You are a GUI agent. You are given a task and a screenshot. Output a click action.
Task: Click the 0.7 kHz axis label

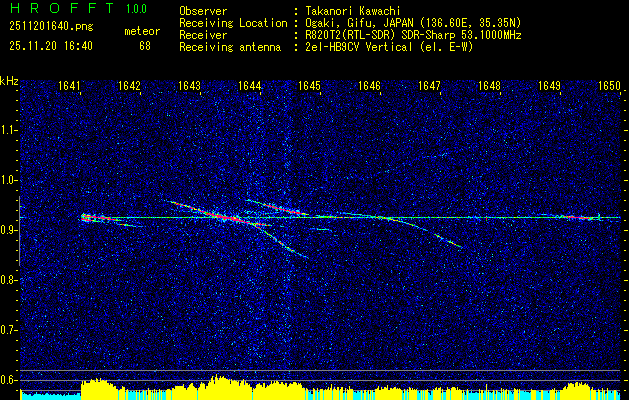coord(8,330)
